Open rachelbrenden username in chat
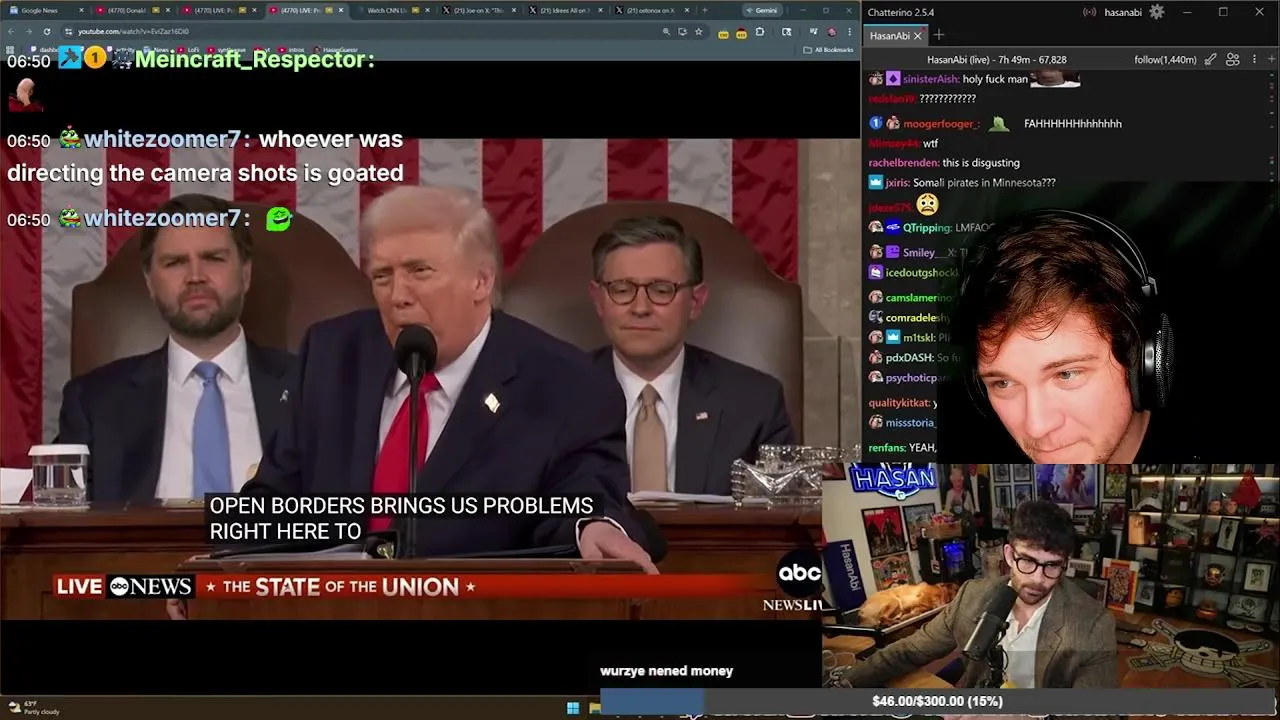Image resolution: width=1280 pixels, height=720 pixels. [904, 163]
